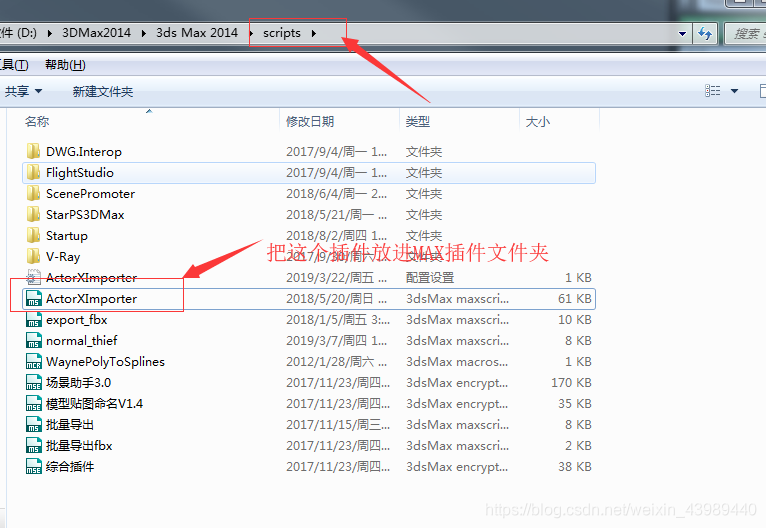Click the search input field
Viewport: 766px width, 528px height.
(x=745, y=33)
